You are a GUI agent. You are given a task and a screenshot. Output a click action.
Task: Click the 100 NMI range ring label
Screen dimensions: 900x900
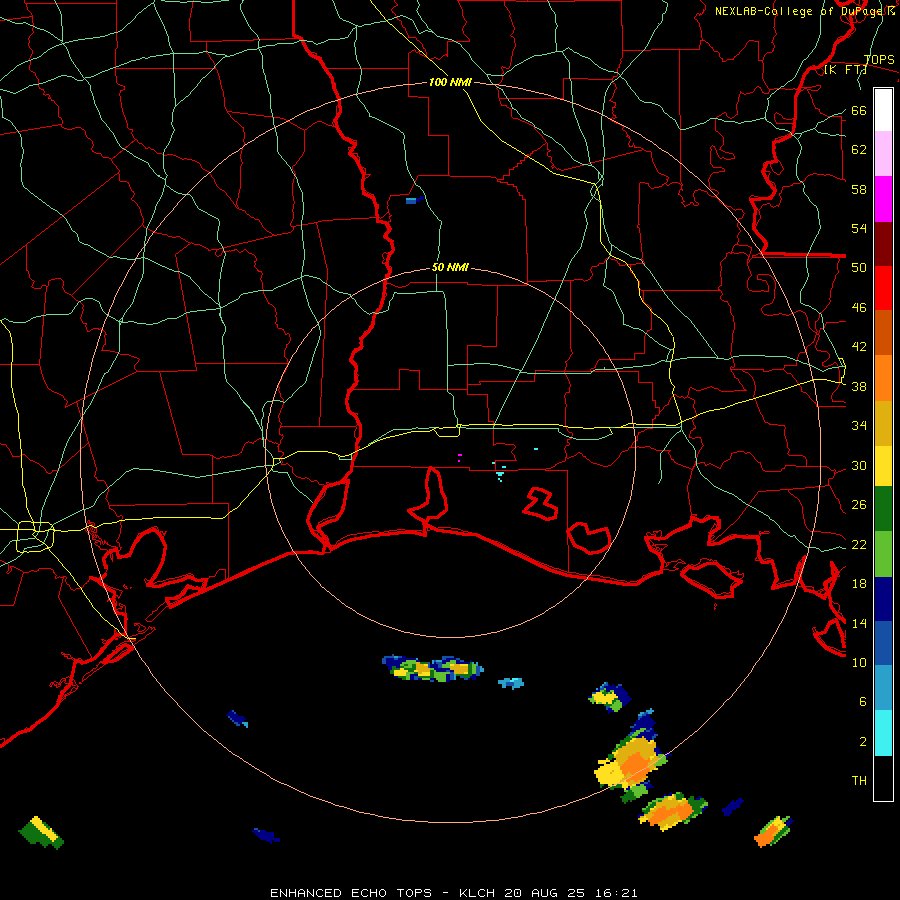coord(450,82)
